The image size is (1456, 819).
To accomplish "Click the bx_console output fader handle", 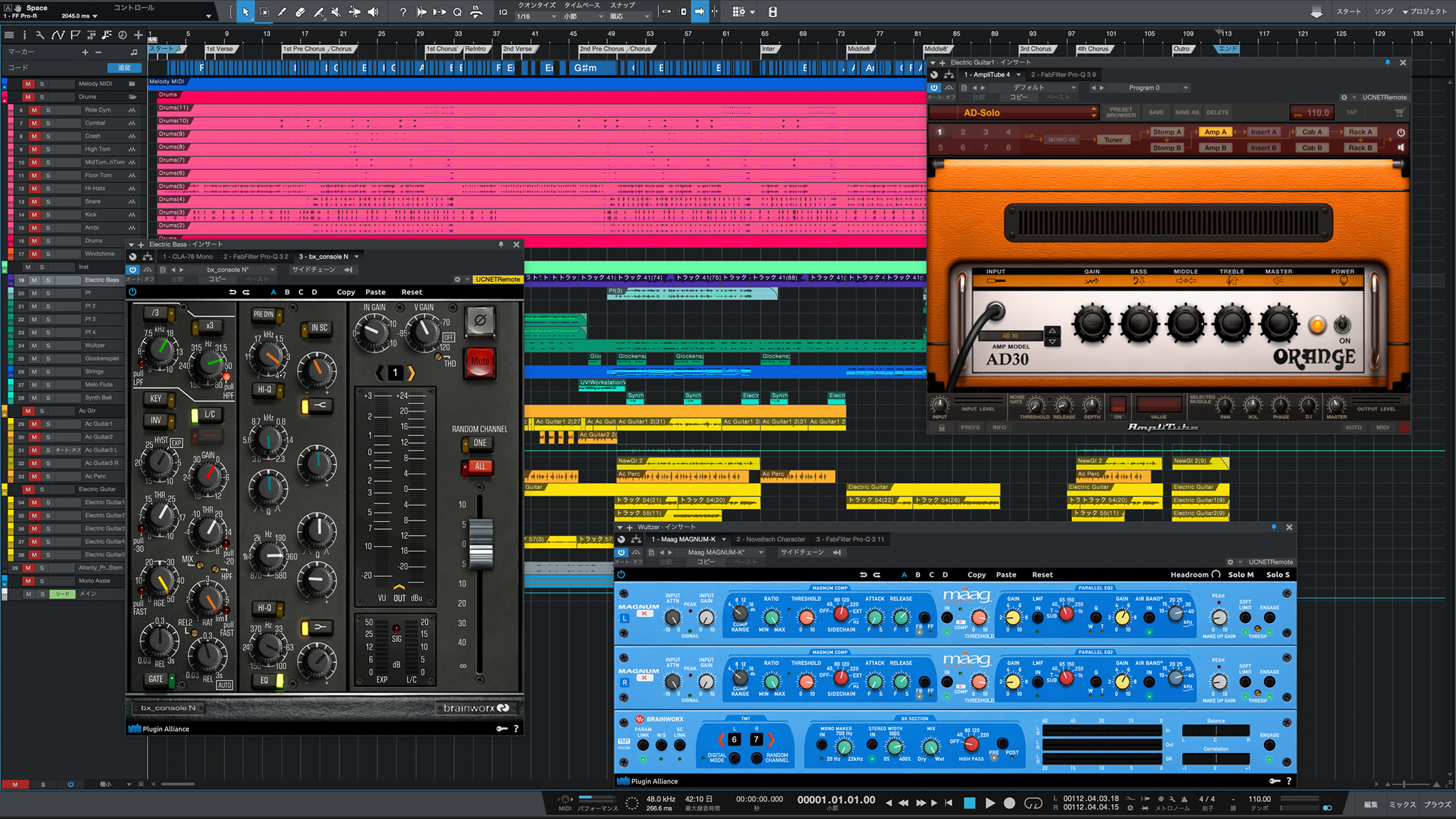I will click(x=481, y=544).
